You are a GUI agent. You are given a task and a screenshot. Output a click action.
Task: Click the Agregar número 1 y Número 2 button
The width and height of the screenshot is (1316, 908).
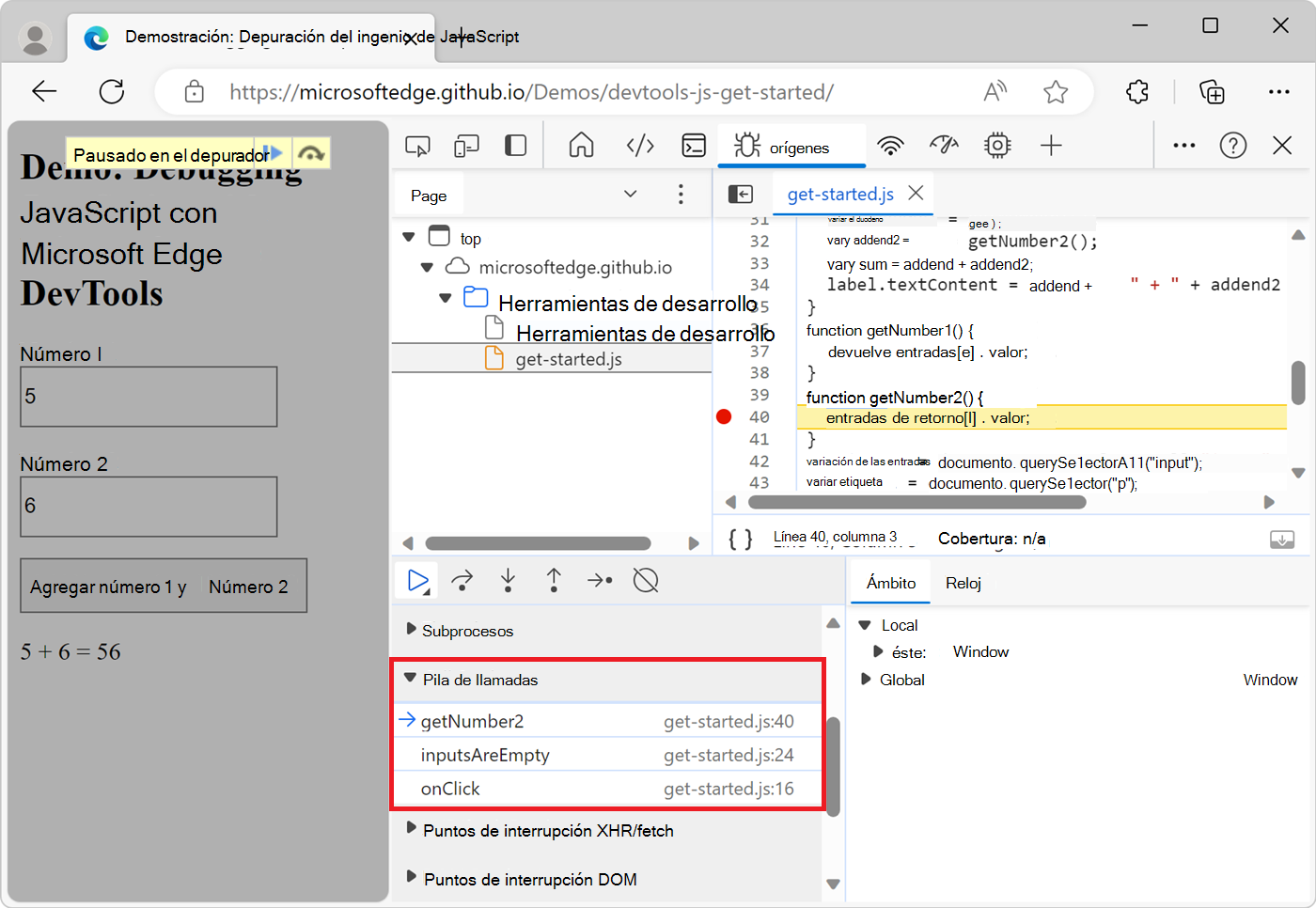164,587
